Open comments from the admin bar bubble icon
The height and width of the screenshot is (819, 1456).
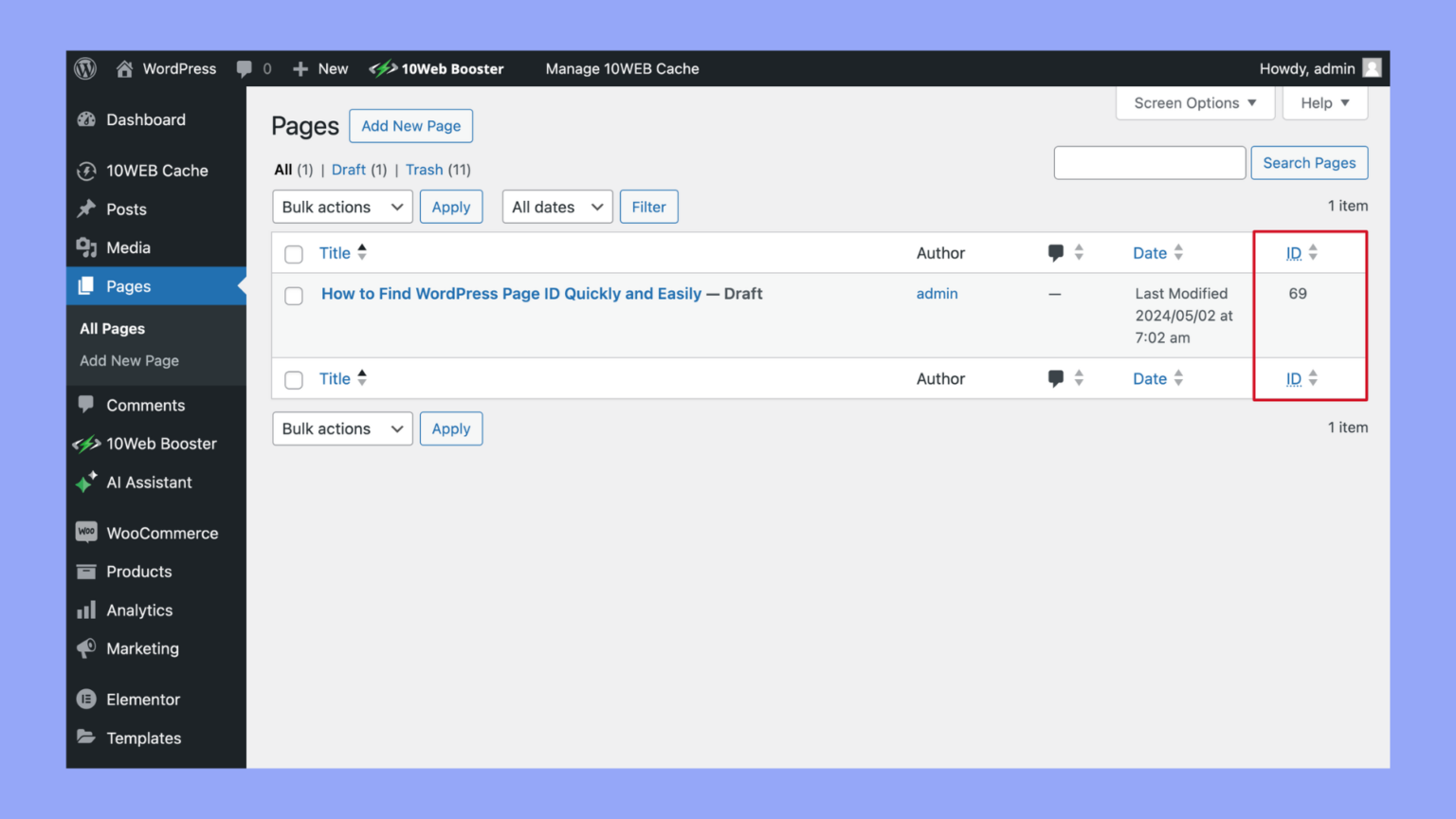pos(243,67)
